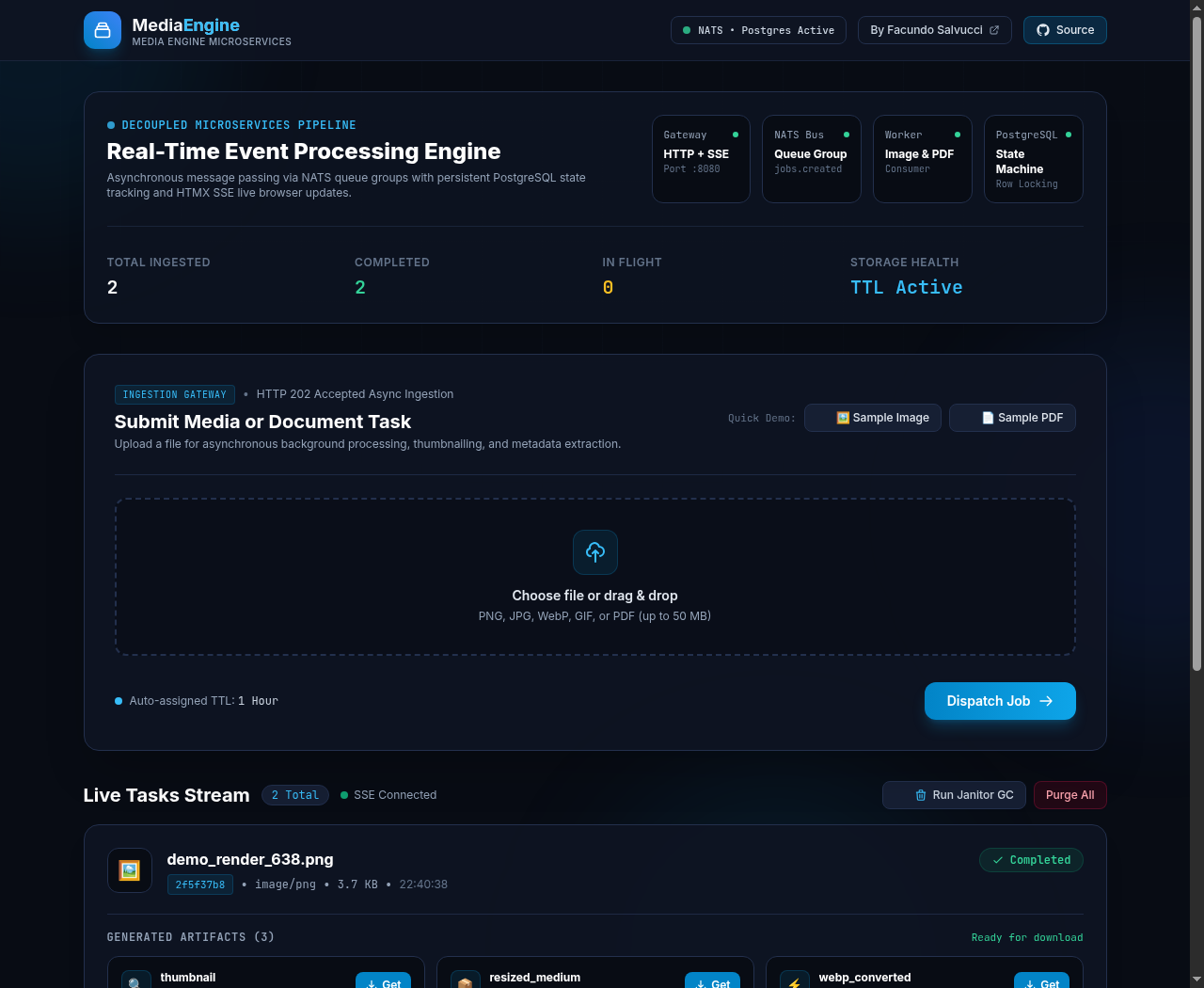This screenshot has width=1204, height=988.
Task: Click the 2f5f37b8 job ID tag
Action: [x=200, y=884]
